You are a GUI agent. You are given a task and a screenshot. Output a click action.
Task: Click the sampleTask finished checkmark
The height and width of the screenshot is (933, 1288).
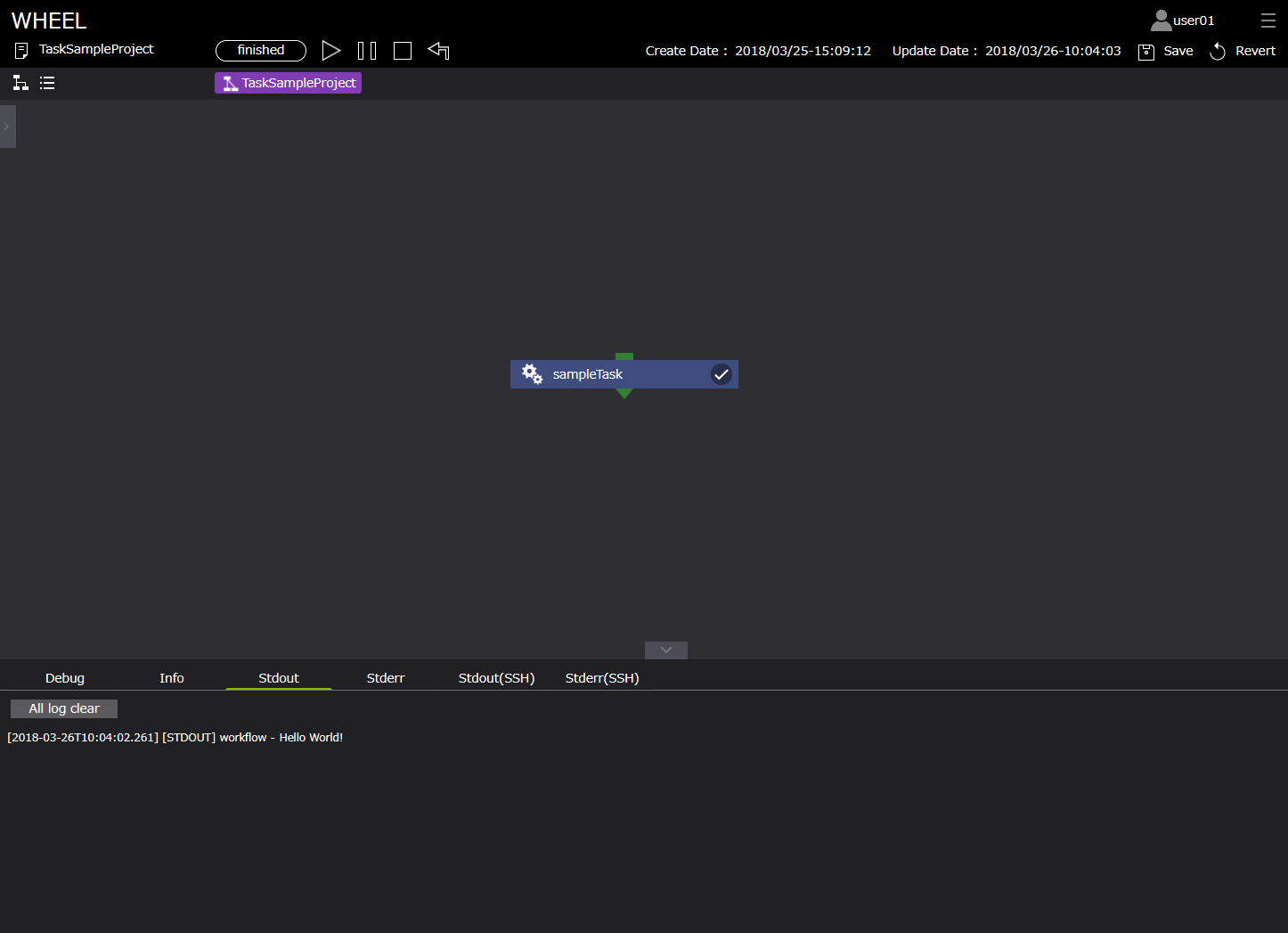pos(721,374)
